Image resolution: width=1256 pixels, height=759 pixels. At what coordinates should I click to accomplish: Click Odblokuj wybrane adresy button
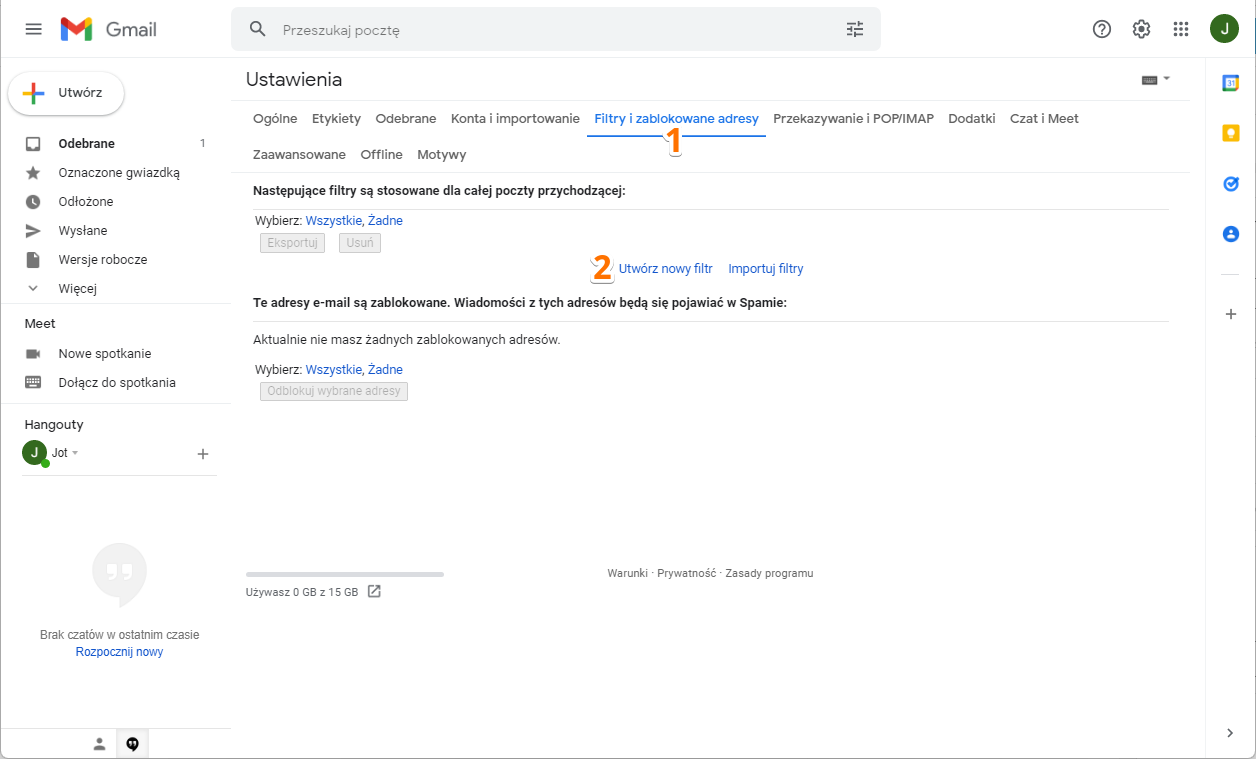click(x=333, y=391)
